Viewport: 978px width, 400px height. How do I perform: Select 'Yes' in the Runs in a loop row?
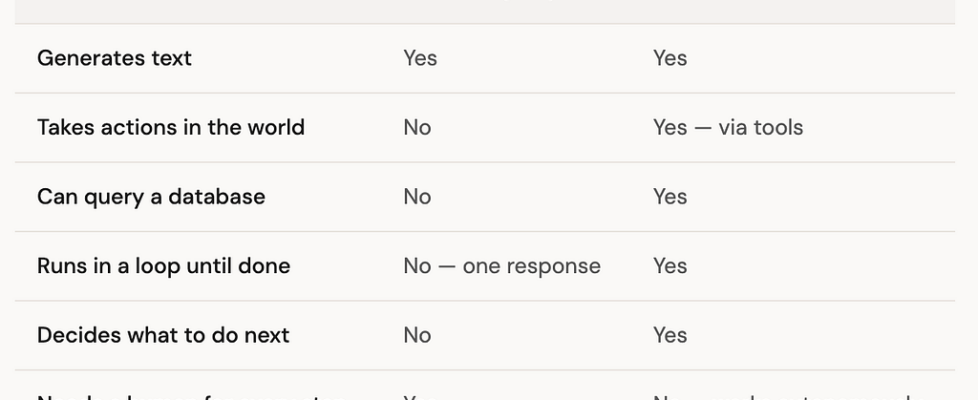point(670,266)
